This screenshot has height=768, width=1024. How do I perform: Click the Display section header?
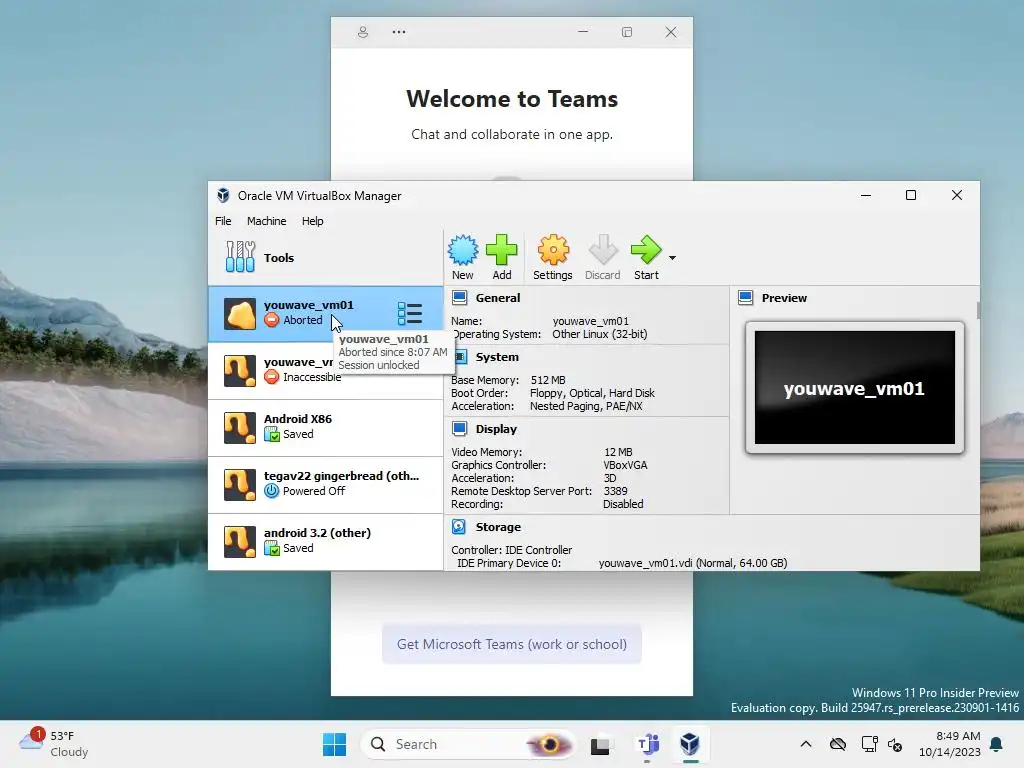coord(496,429)
